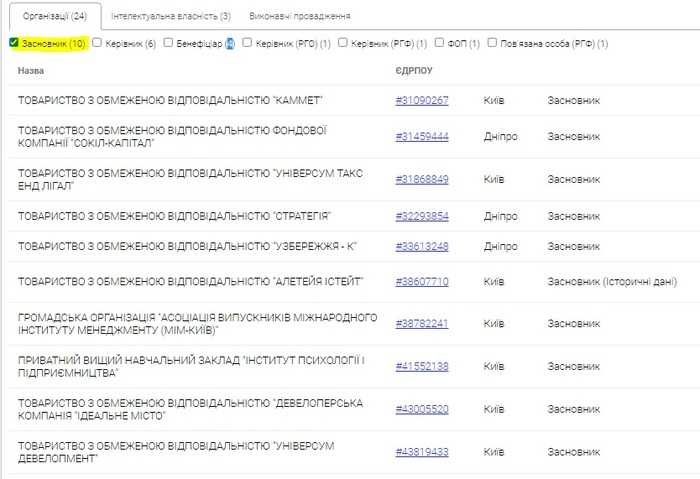Enable Пов'язана особа (РГФ) checkbox
The image size is (700, 479).
[x=492, y=44]
